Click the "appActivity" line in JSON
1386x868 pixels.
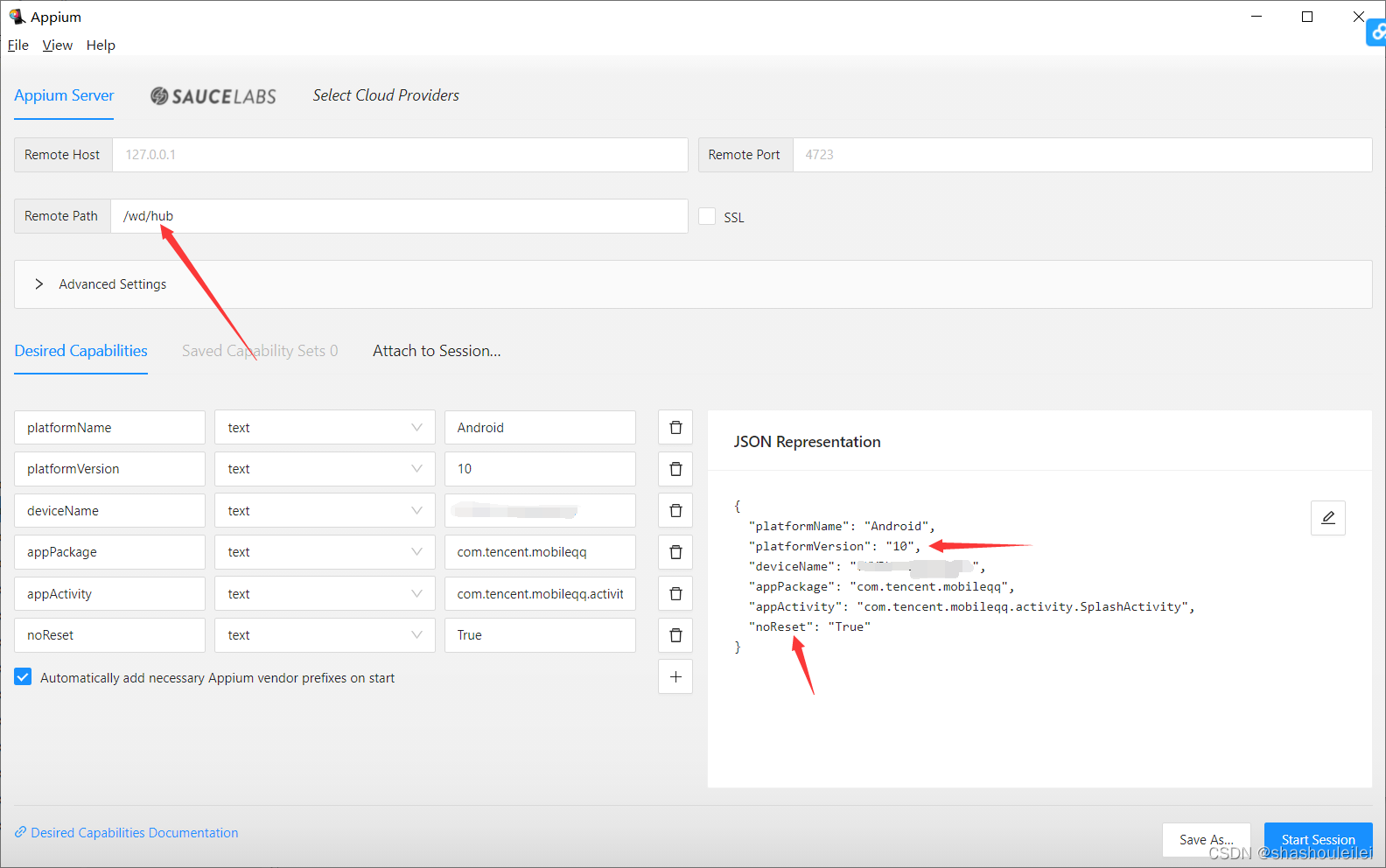pos(971,606)
